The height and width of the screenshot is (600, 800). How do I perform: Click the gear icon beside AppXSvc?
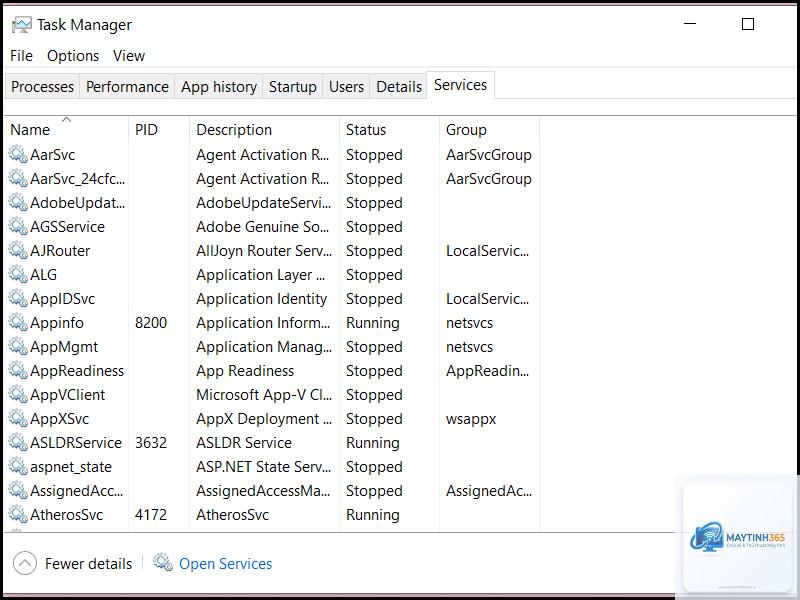click(18, 418)
